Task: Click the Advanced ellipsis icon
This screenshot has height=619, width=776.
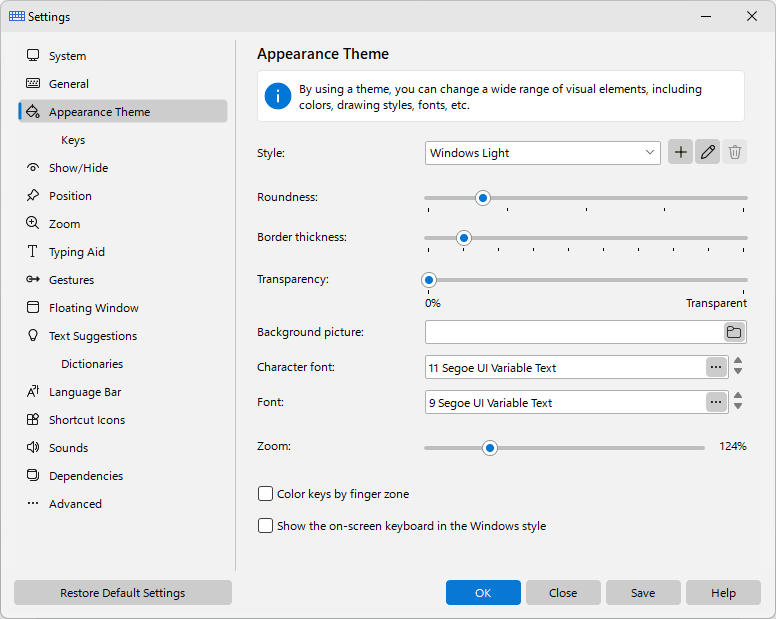Action: point(33,503)
